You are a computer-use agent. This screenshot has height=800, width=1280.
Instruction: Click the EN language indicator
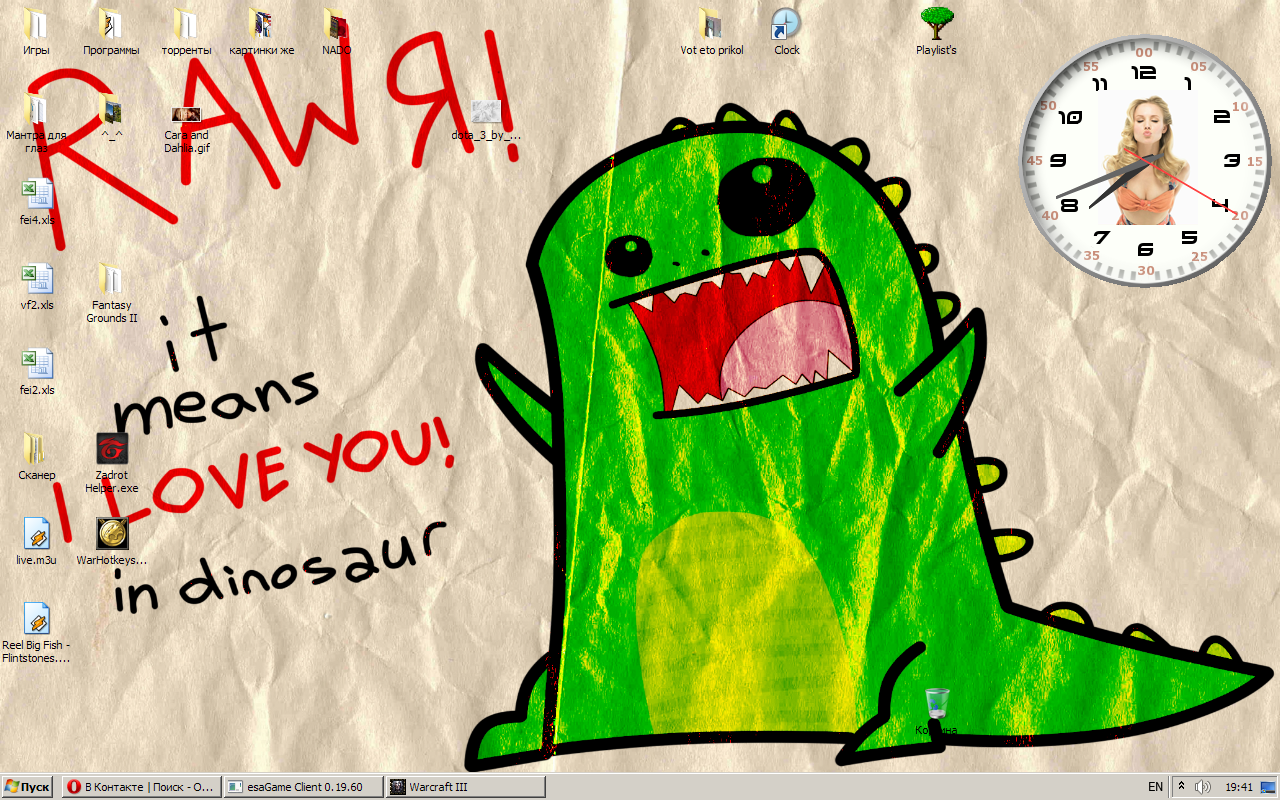point(1155,787)
